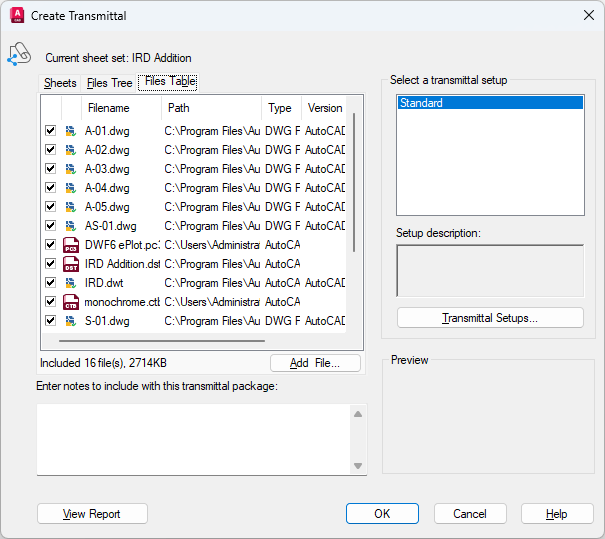The width and height of the screenshot is (605, 539).
Task: Toggle the monochrome.ctb checkbox
Action: click(50, 302)
